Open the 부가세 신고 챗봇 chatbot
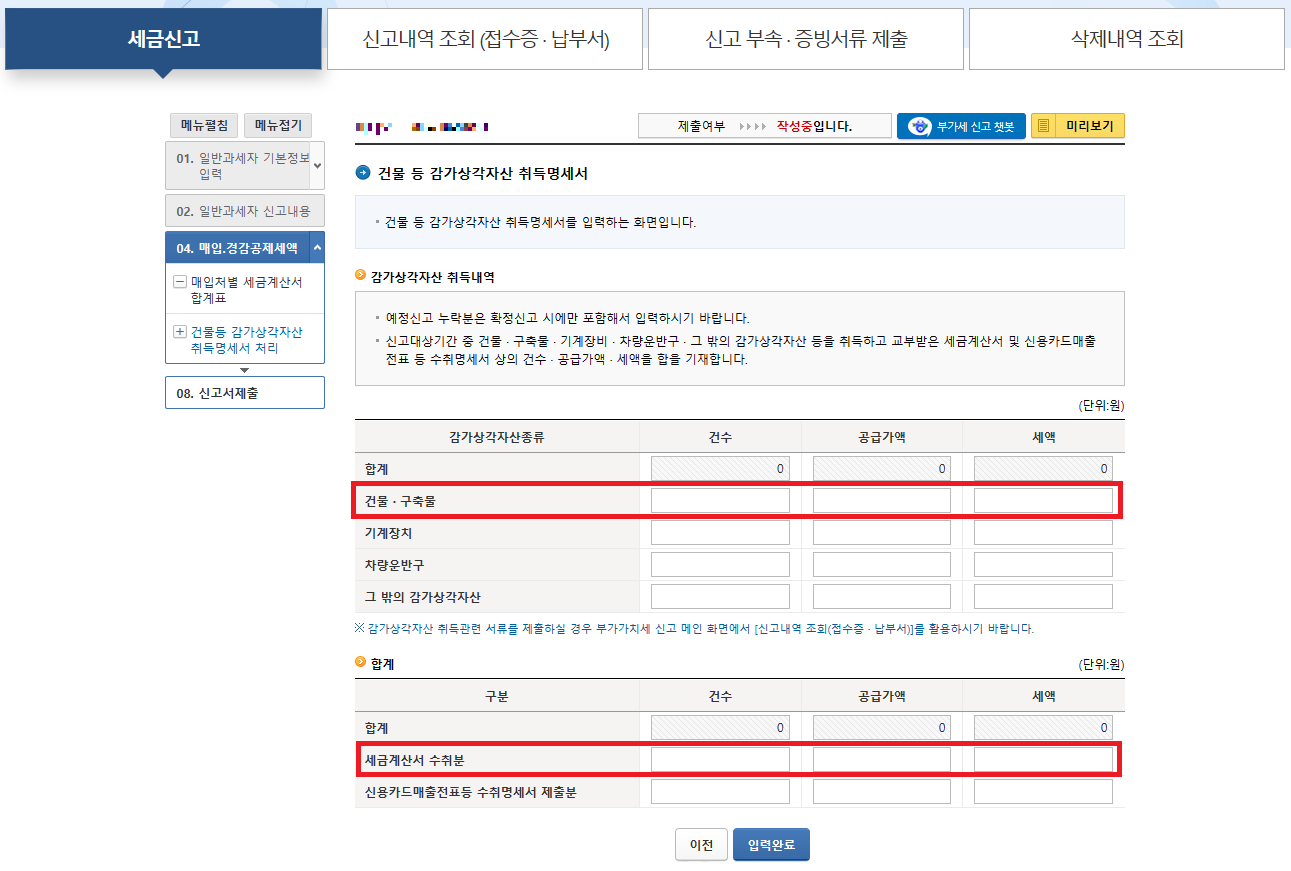This screenshot has width=1291, height=871. click(x=961, y=125)
